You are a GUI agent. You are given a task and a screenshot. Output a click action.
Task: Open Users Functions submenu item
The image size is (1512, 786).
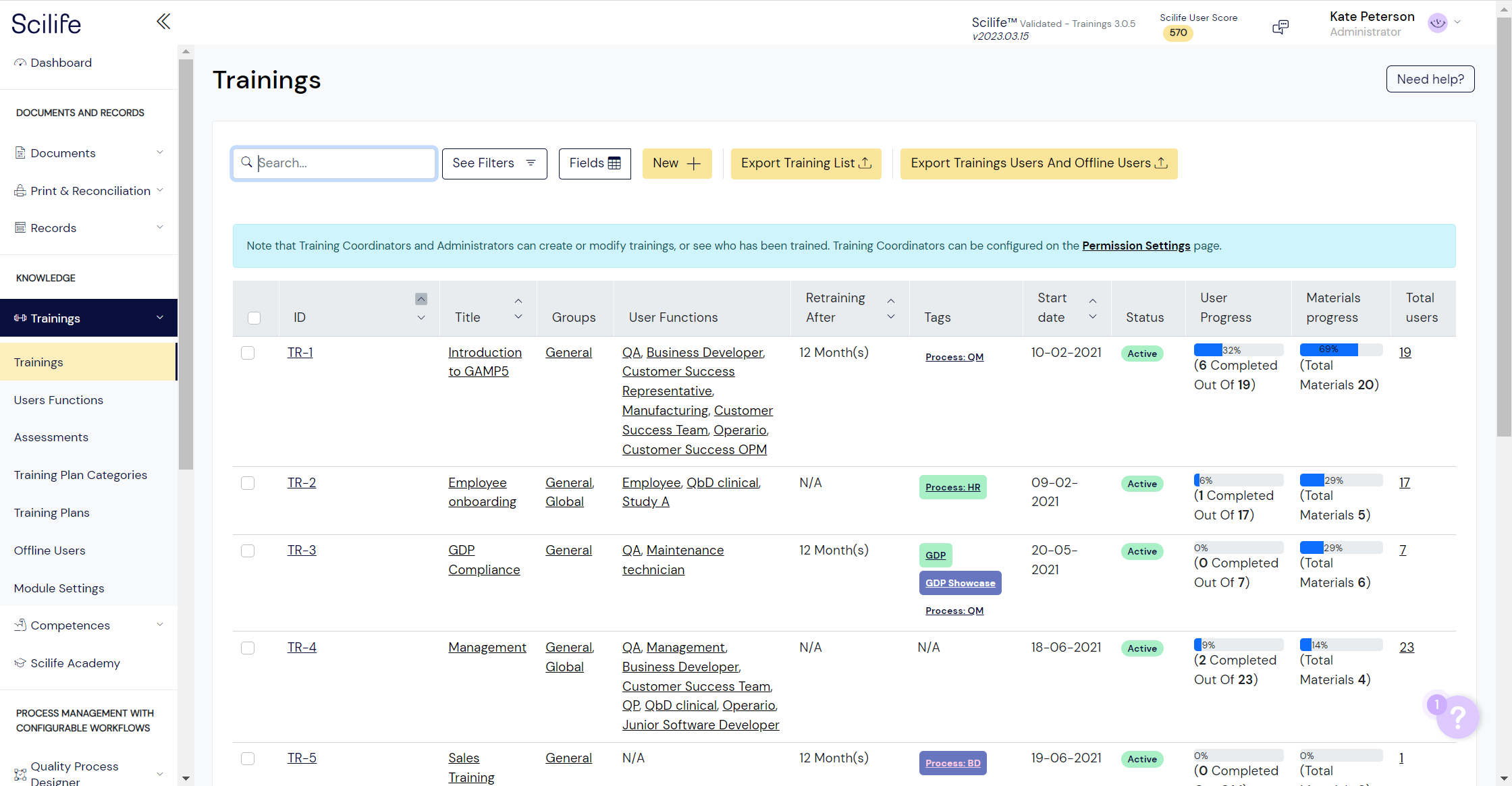pos(59,400)
